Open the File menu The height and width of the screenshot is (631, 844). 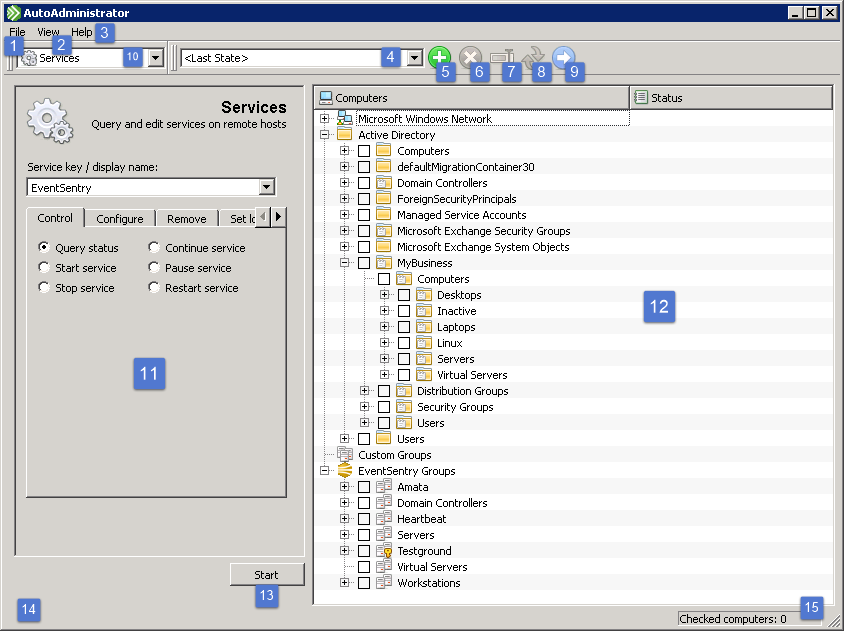pyautogui.click(x=17, y=32)
